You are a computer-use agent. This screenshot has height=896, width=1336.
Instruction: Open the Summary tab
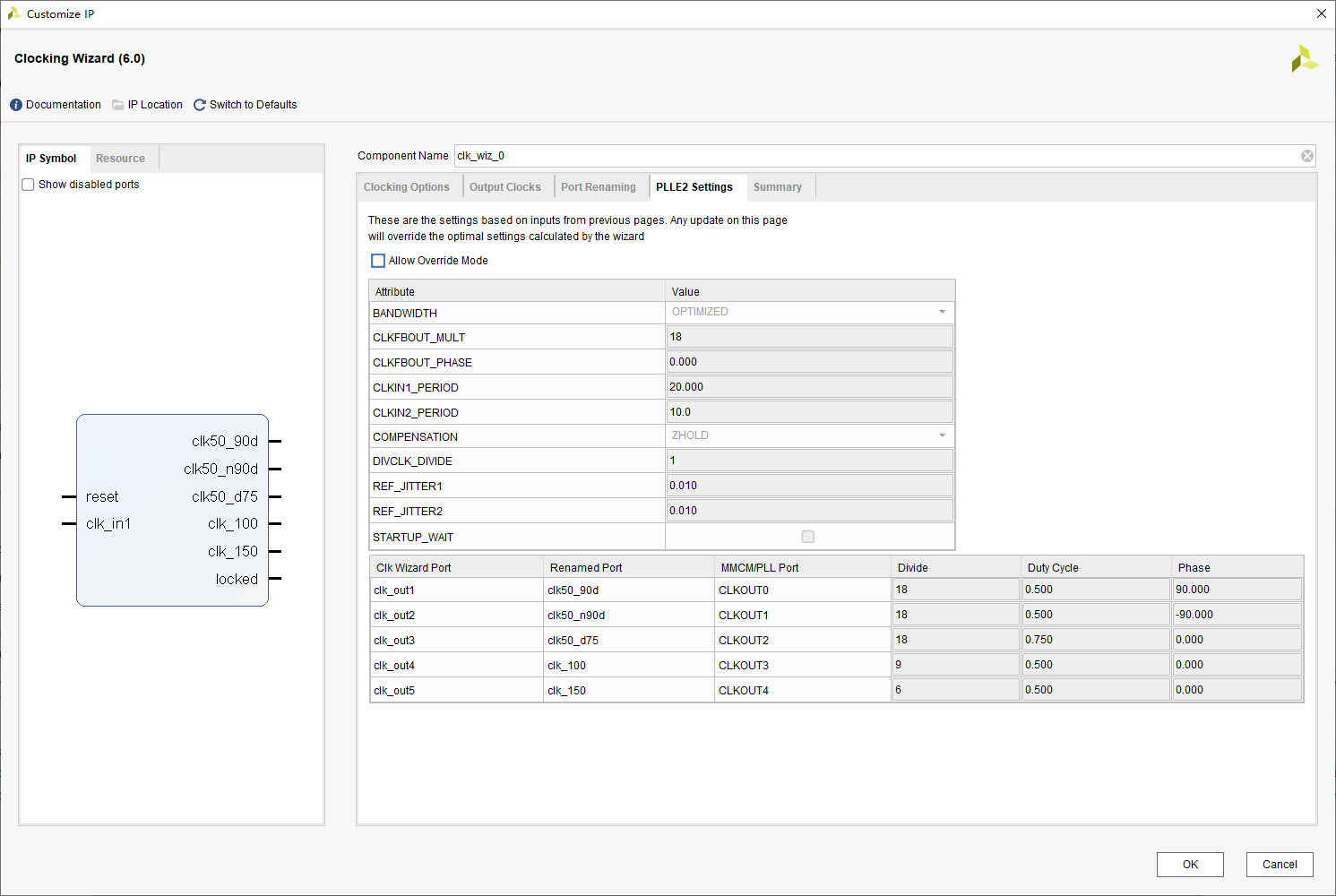coord(777,187)
